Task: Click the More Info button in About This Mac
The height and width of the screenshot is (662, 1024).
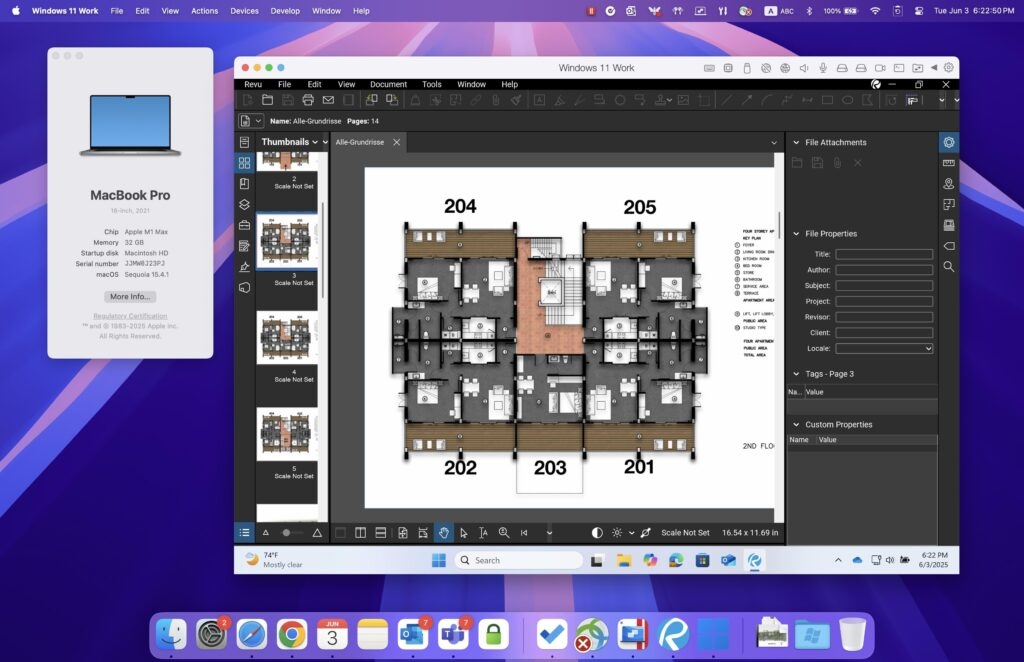Action: 129,296
